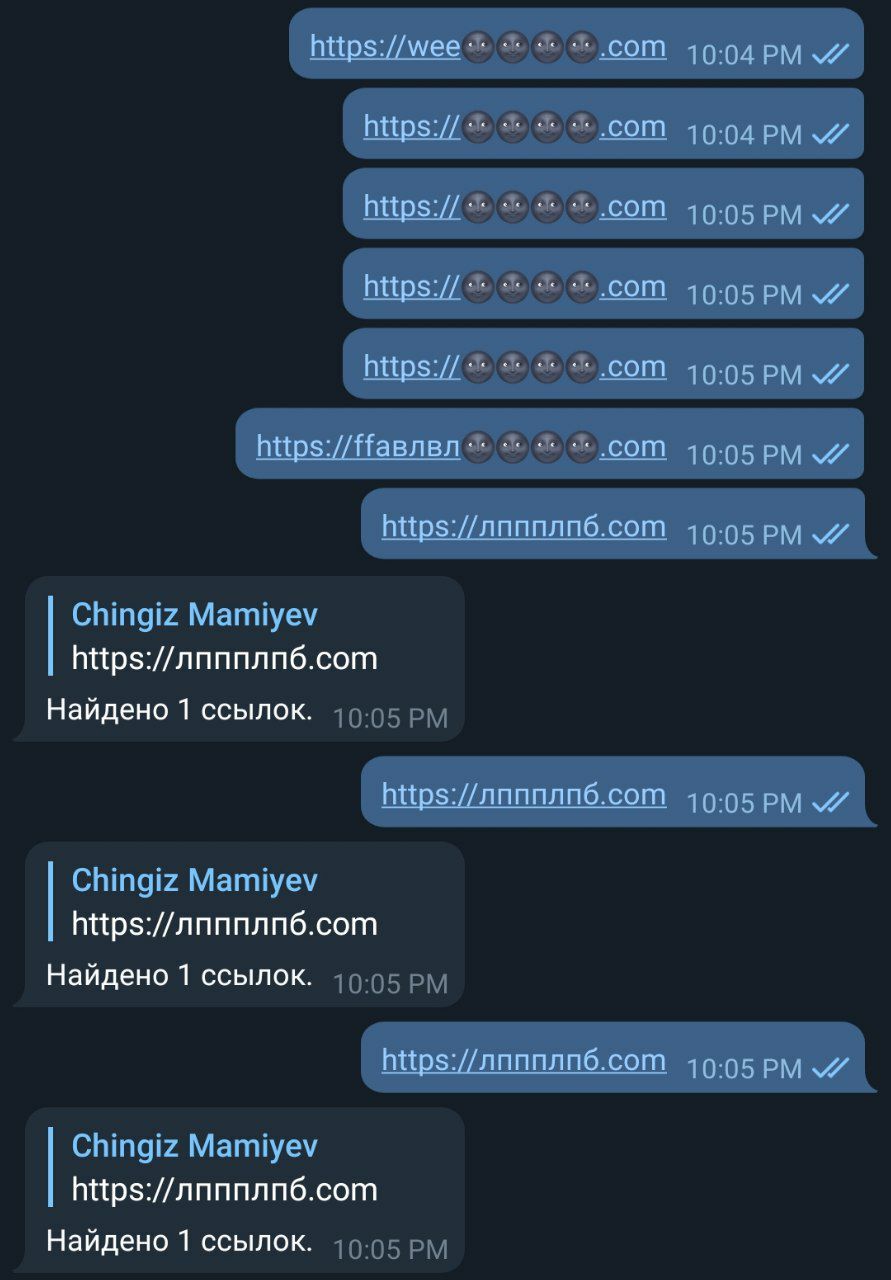Open topmost outgoing https://лппплпб.com link
This screenshot has width=891, height=1280.
pos(524,526)
